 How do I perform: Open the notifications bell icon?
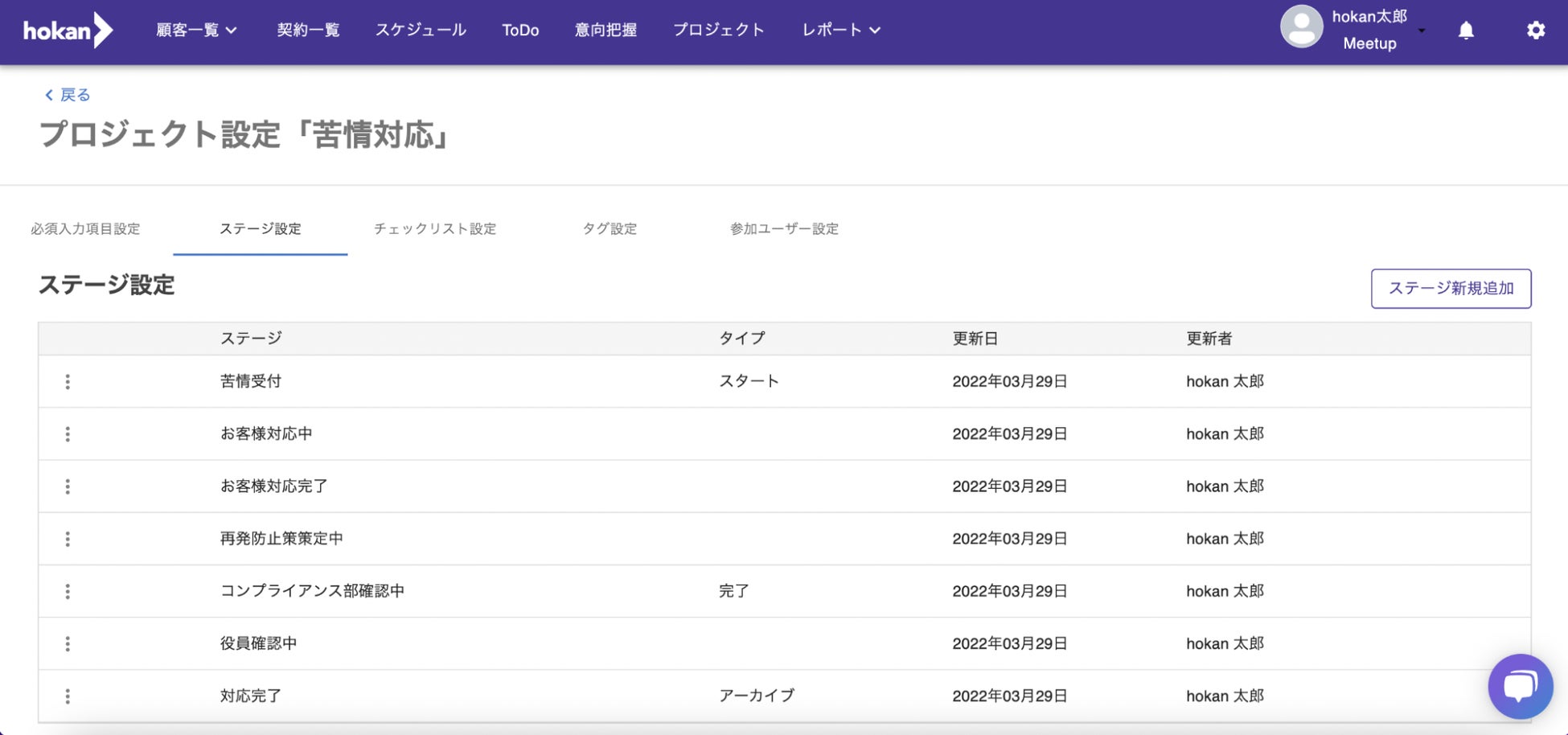1466,31
